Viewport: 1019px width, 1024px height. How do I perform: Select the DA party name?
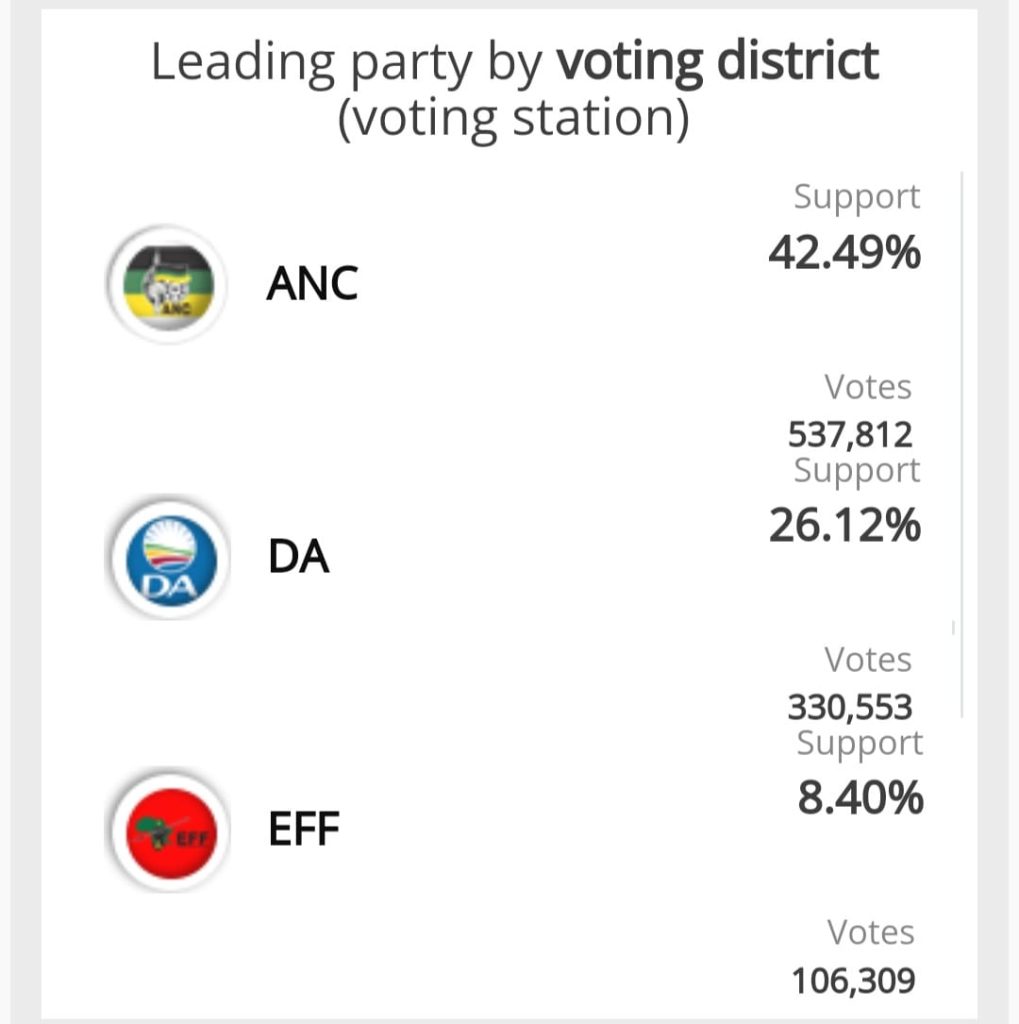click(298, 558)
